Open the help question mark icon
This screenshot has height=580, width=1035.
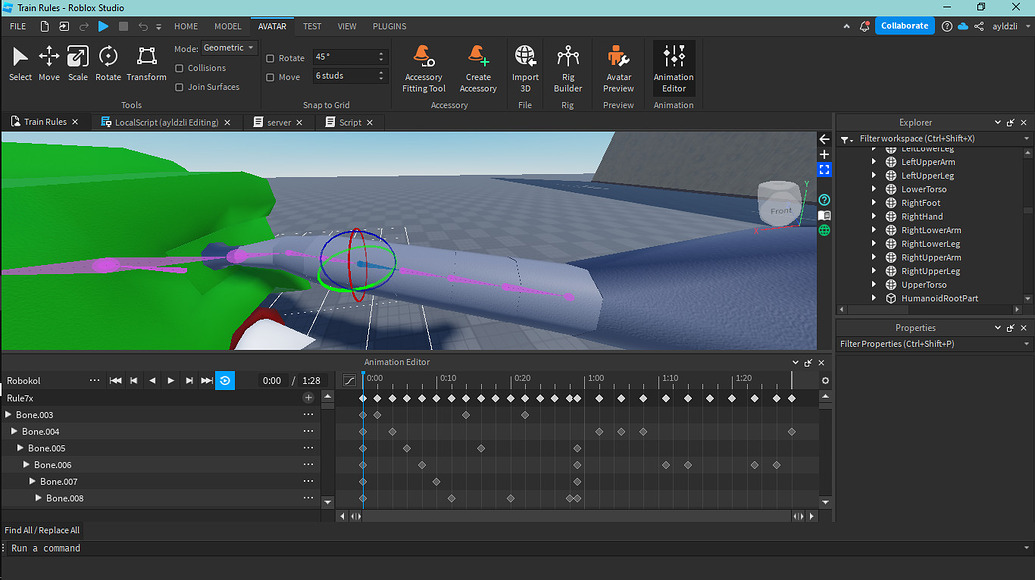click(x=947, y=26)
